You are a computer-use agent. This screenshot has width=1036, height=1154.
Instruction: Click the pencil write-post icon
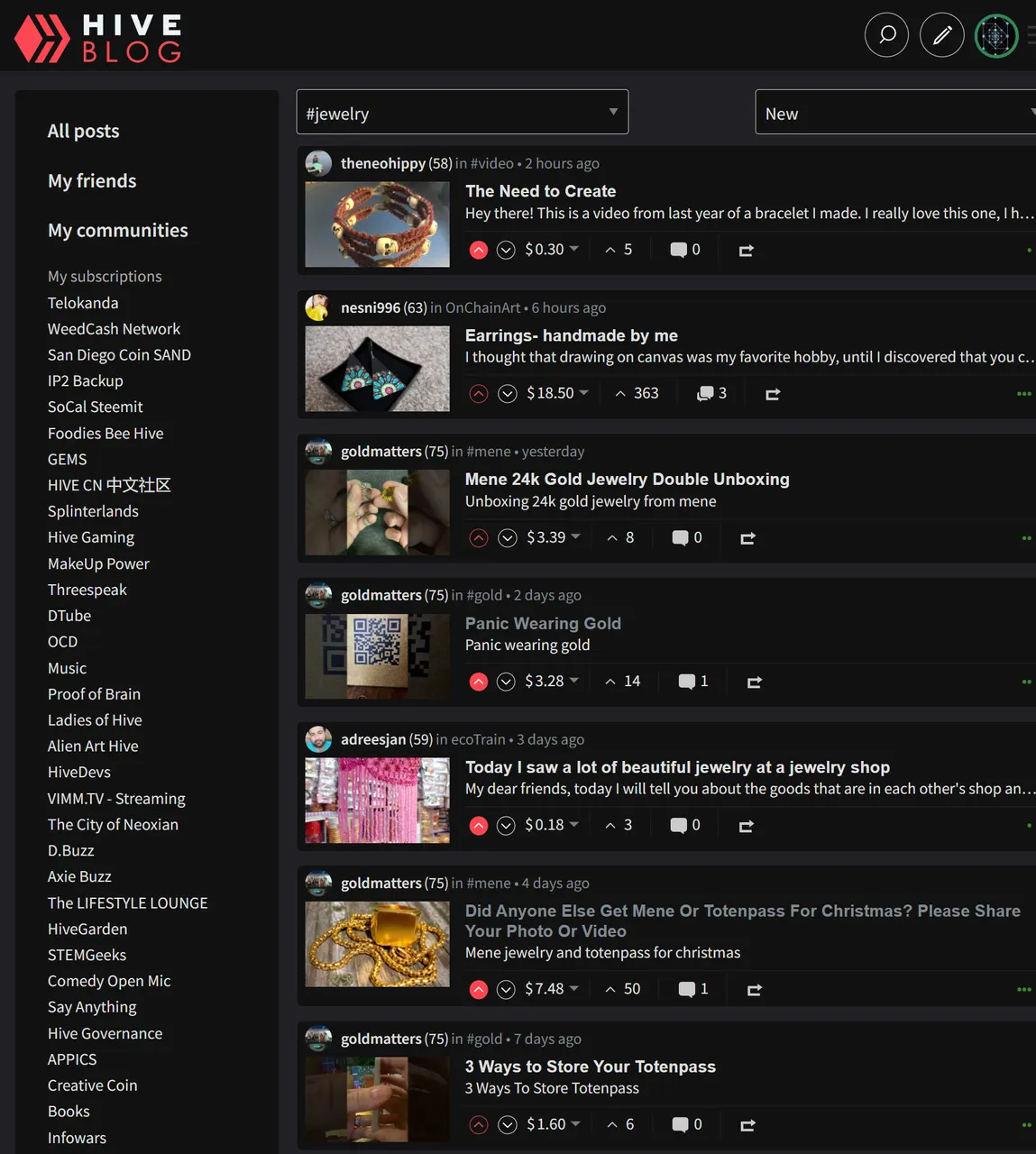point(941,35)
